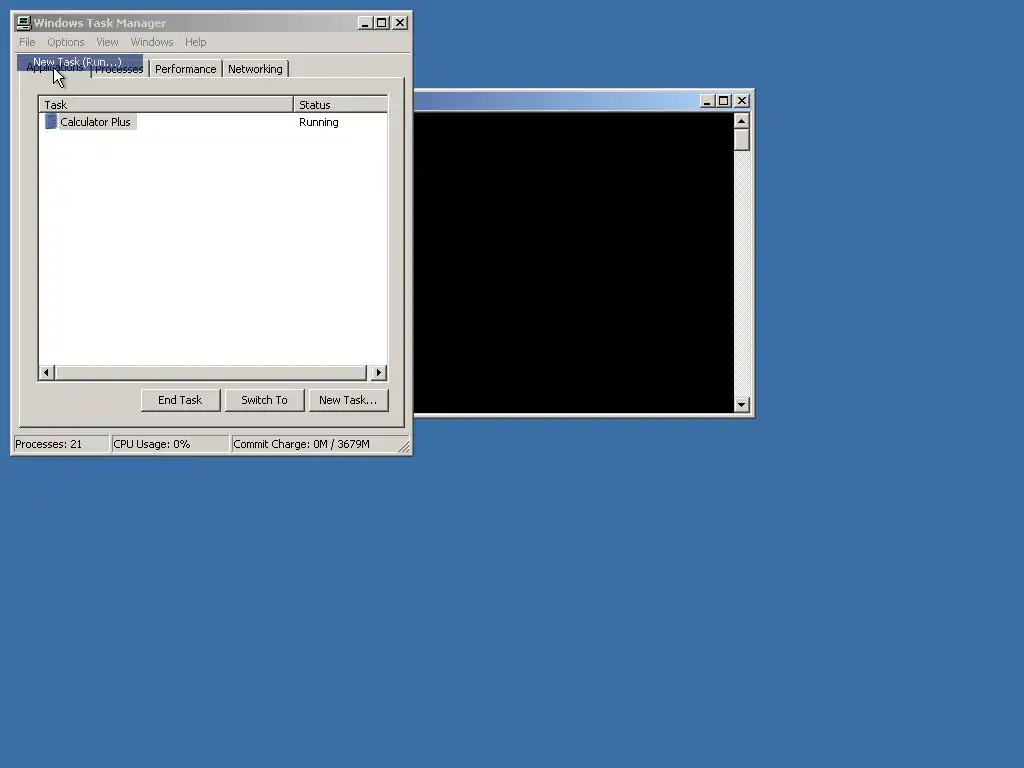
Task: Close the black console window
Action: (x=742, y=101)
